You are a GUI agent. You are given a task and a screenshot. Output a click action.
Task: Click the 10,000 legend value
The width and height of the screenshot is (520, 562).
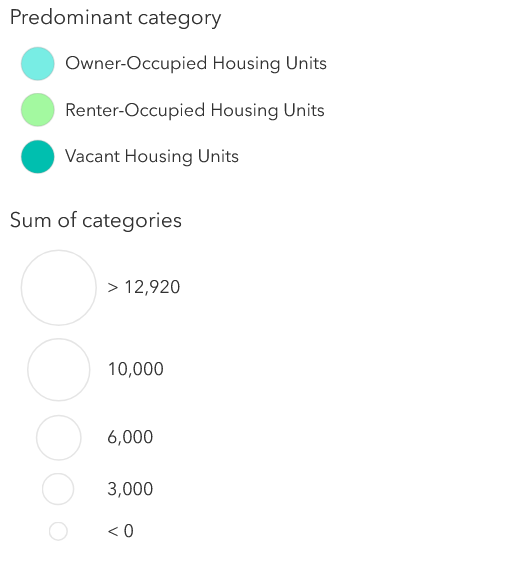[136, 369]
